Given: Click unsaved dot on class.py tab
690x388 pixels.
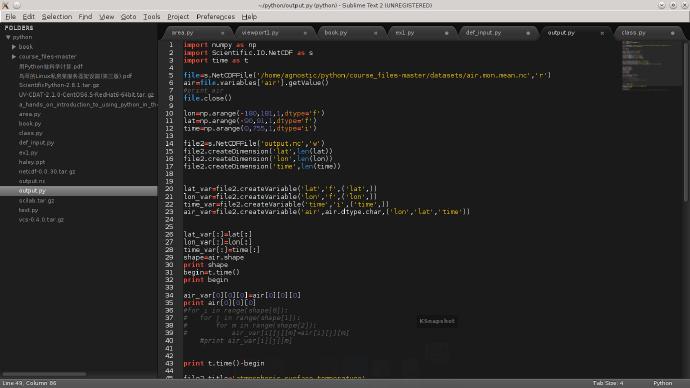Looking at the screenshot, I should (x=672, y=33).
